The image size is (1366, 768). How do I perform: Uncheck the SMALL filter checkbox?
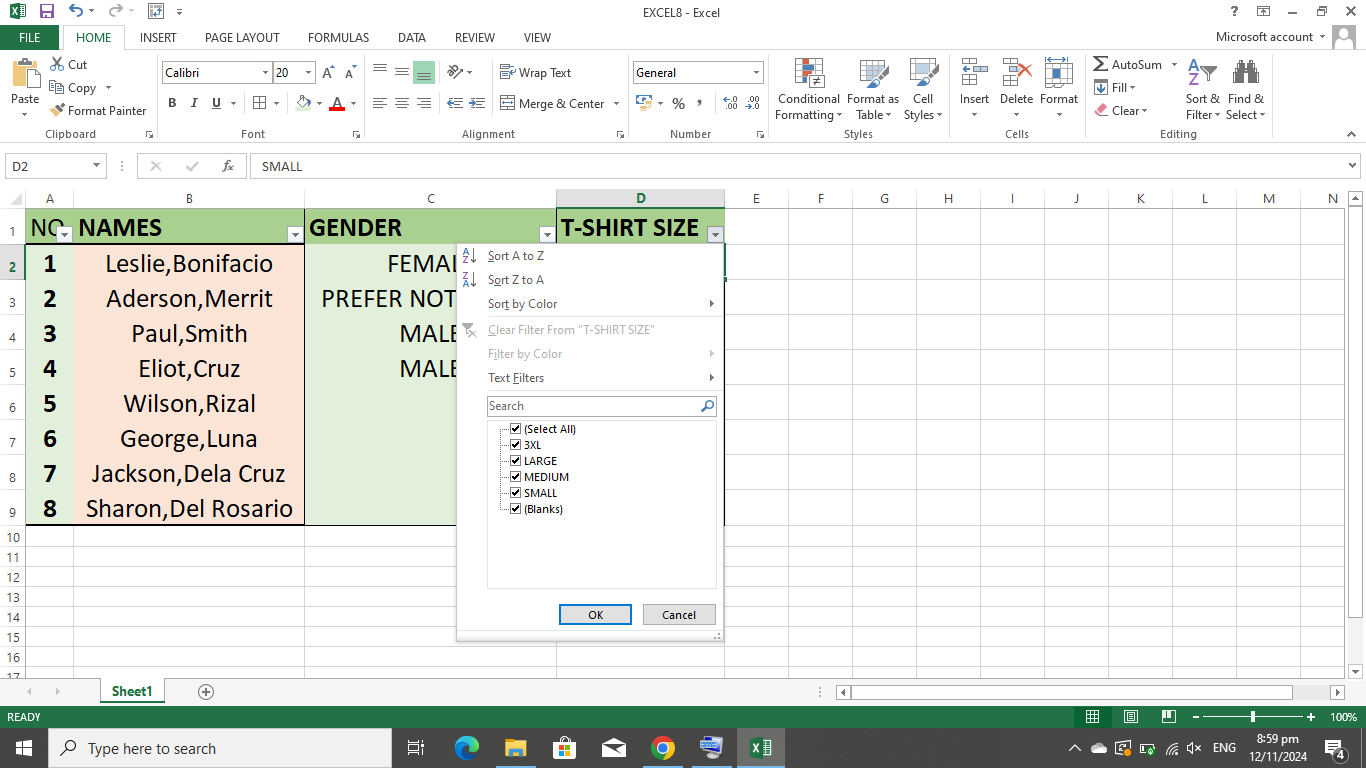(x=516, y=493)
